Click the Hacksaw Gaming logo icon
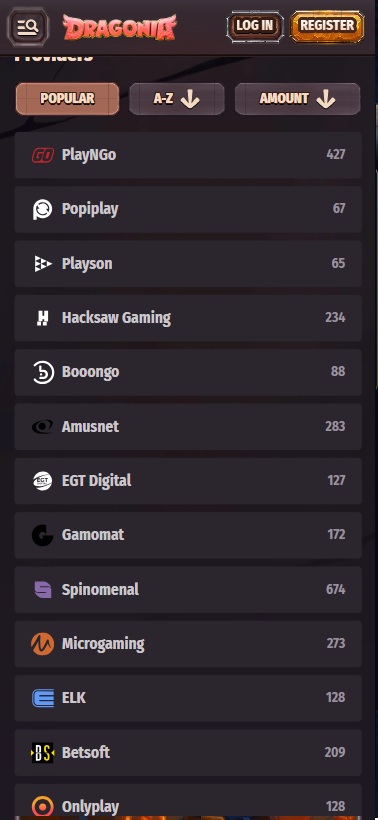 click(x=42, y=318)
